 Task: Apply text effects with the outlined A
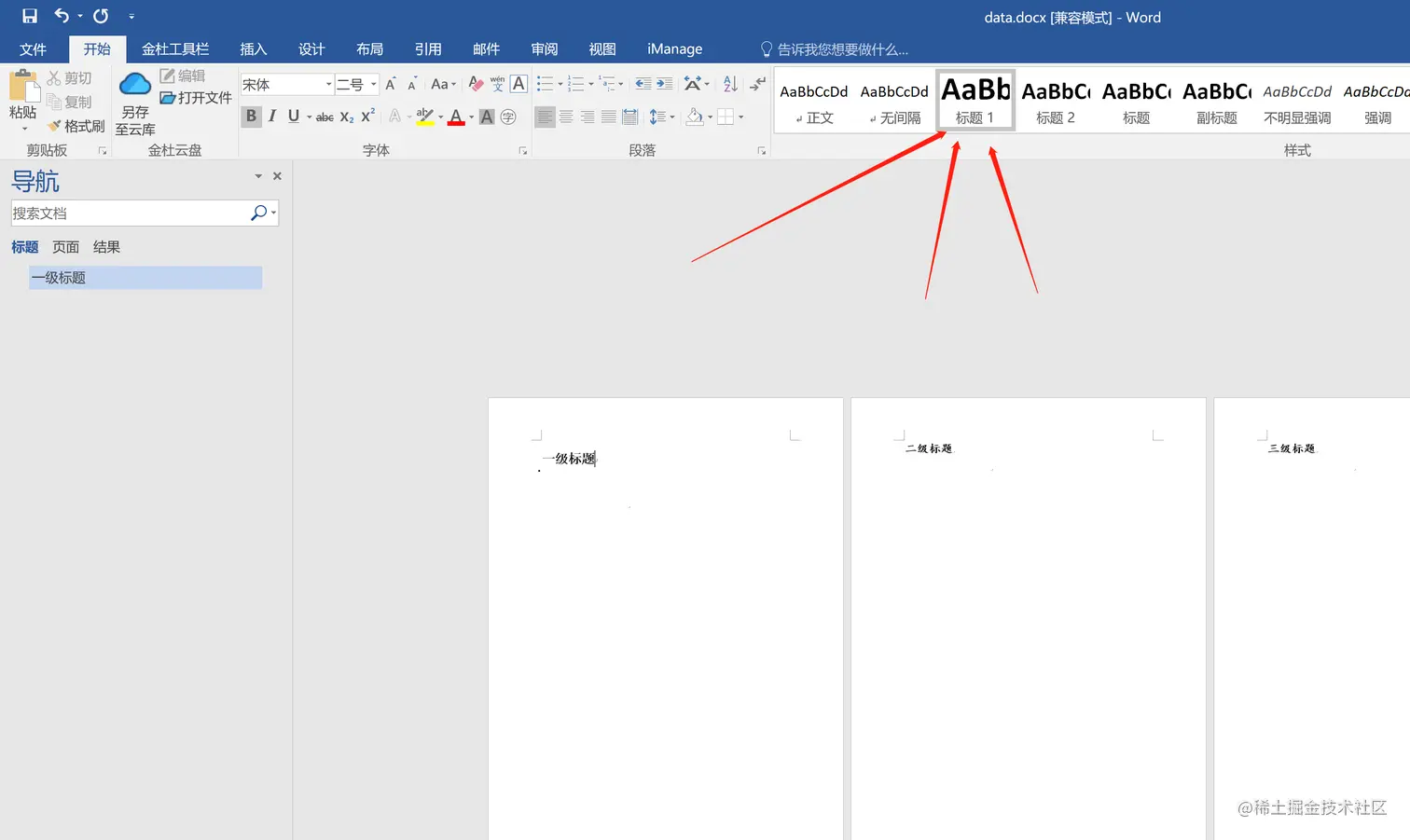point(395,117)
